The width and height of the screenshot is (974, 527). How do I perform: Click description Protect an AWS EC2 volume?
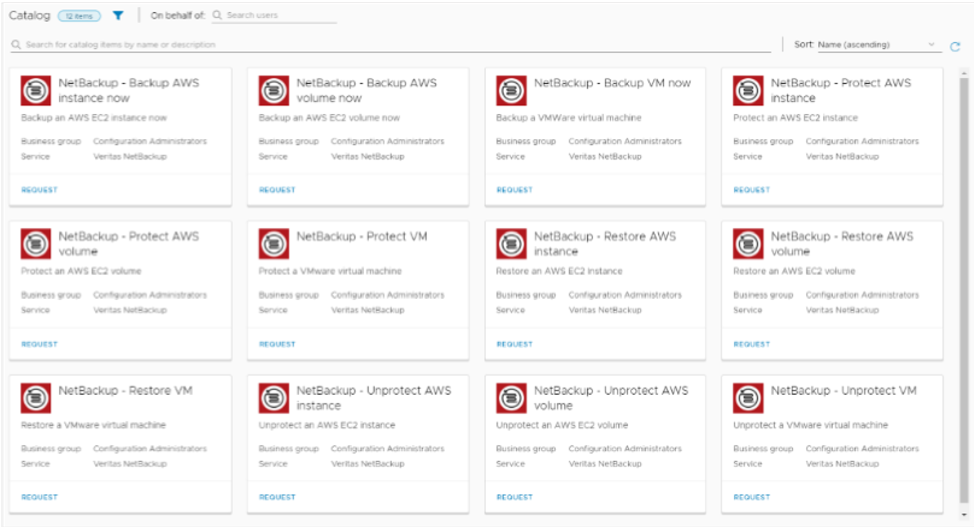point(81,271)
